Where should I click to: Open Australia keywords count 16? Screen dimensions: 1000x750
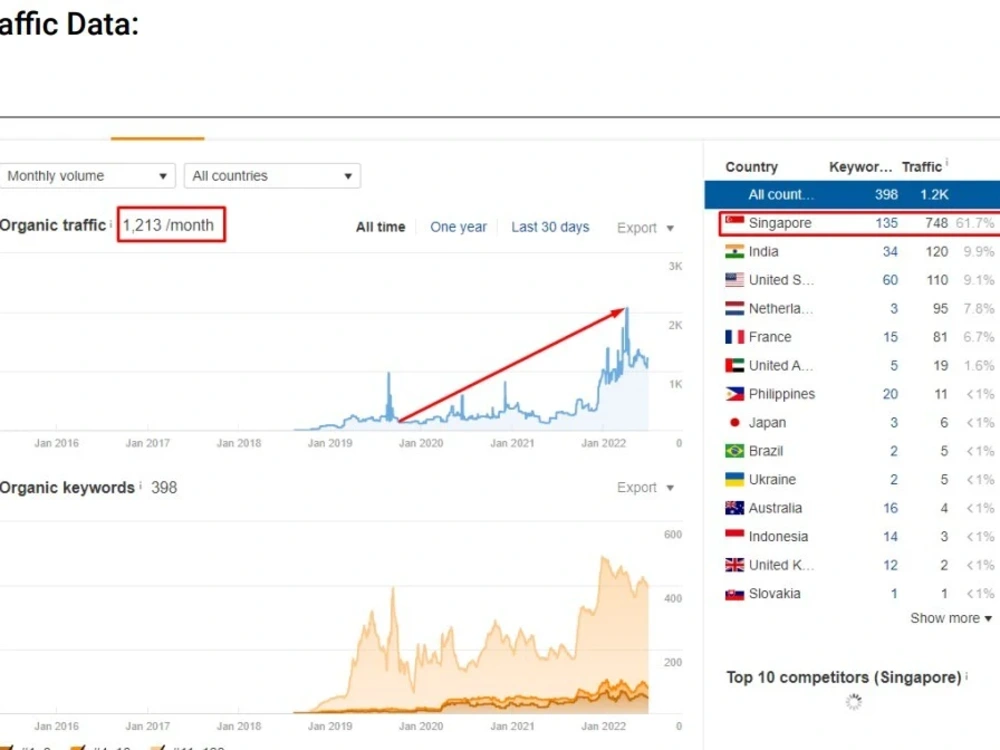click(890, 508)
